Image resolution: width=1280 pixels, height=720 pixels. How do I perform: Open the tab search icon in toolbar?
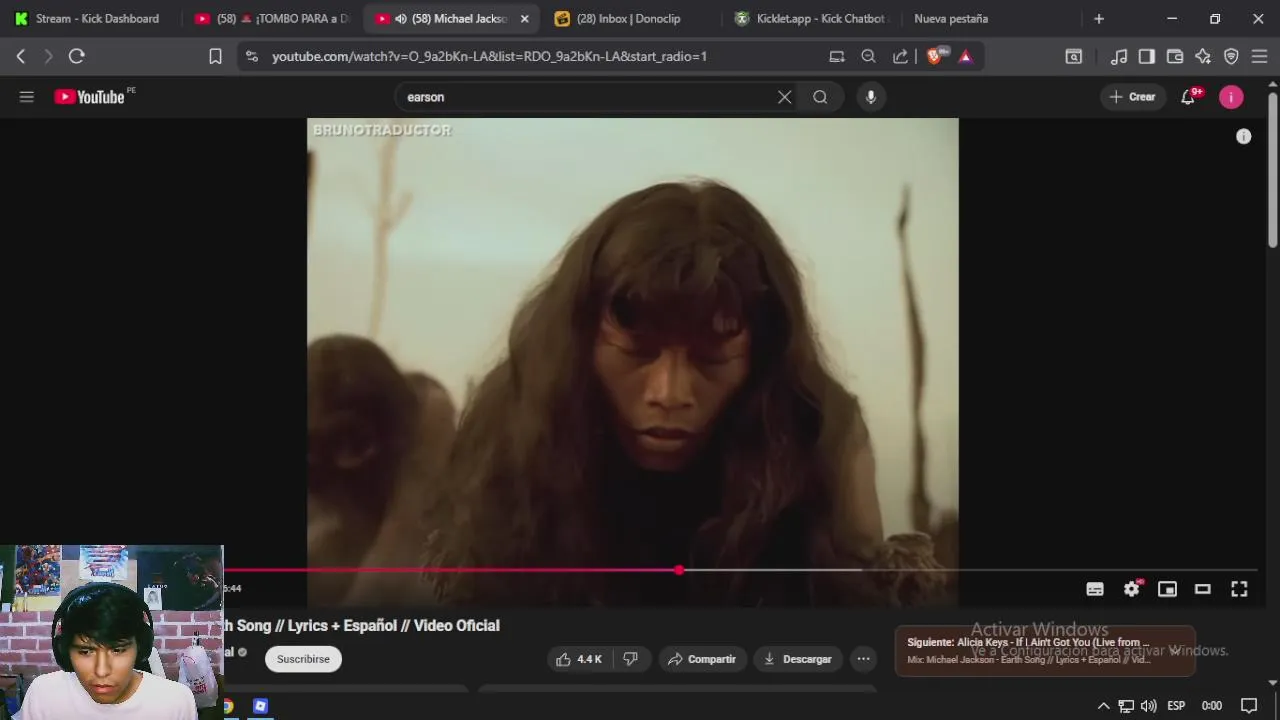pyautogui.click(x=1073, y=56)
